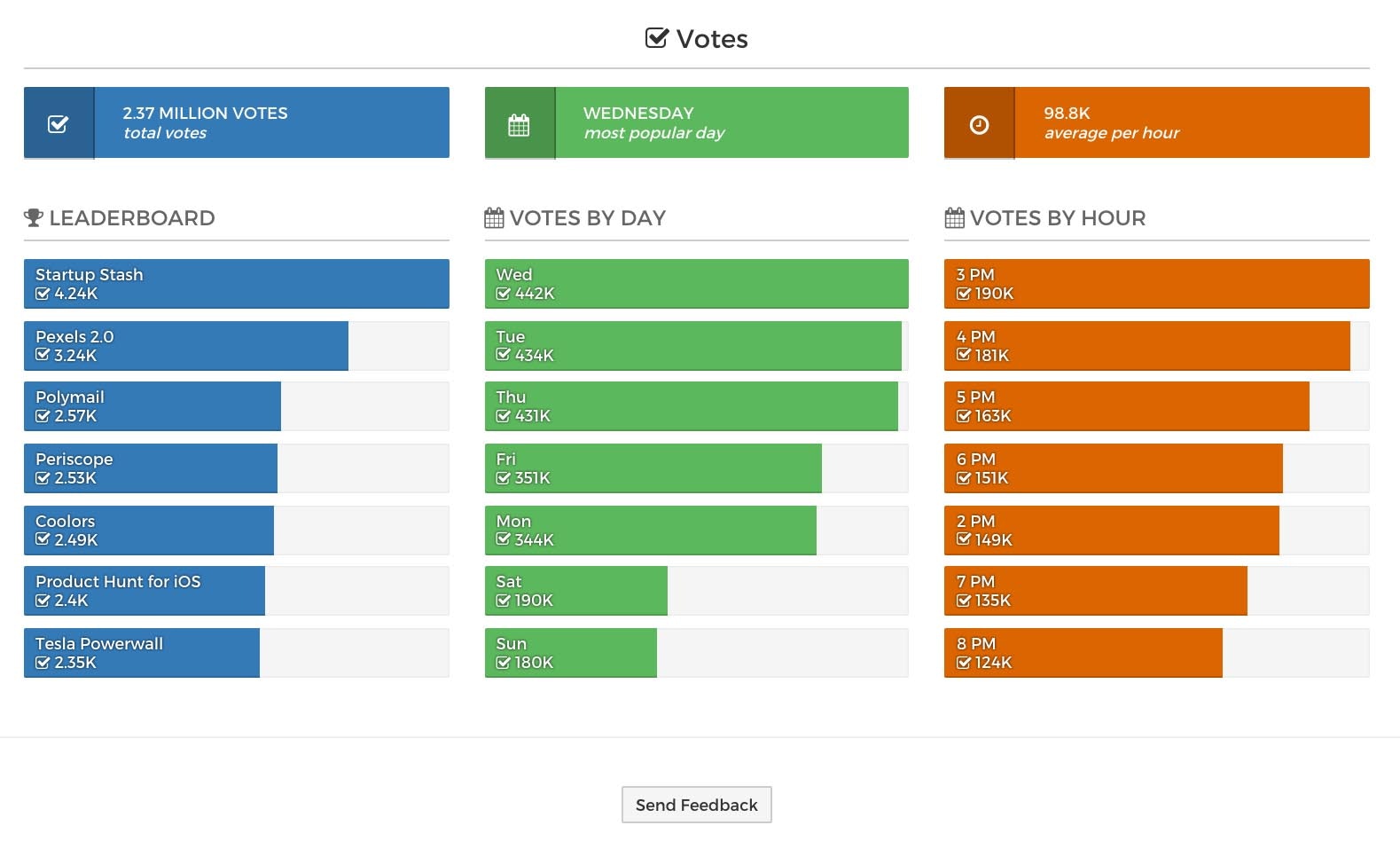Click the Send Feedback button

pyautogui.click(x=696, y=805)
